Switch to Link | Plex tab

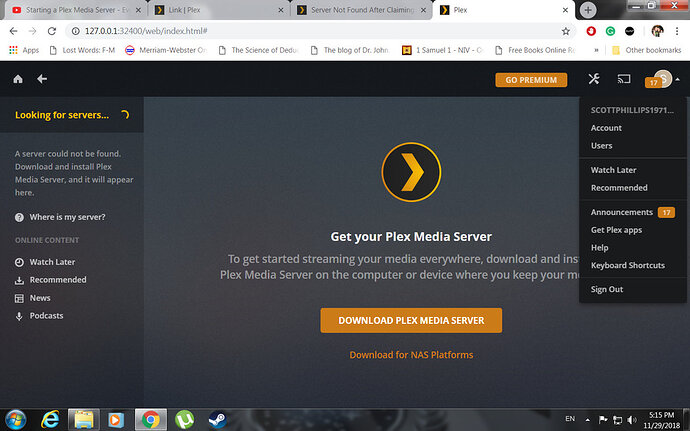pos(219,10)
